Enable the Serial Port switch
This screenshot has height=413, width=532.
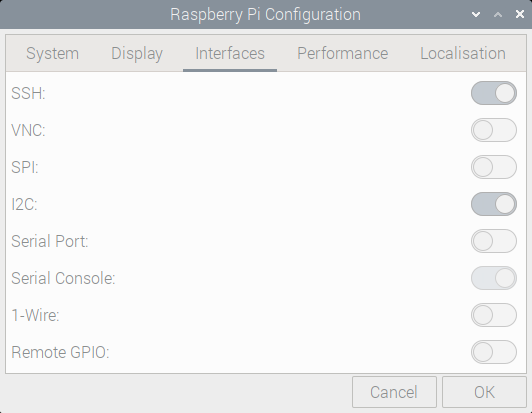[494, 241]
